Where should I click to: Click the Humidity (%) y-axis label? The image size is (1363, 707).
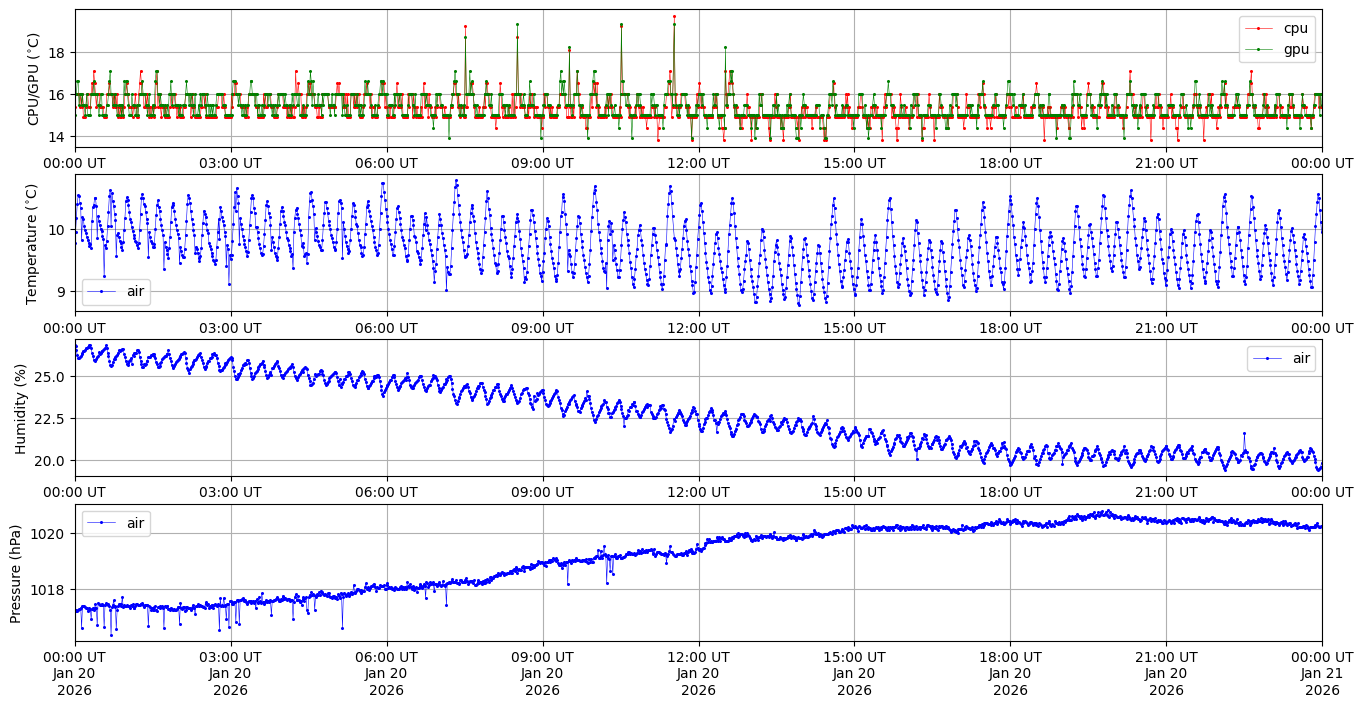point(20,408)
